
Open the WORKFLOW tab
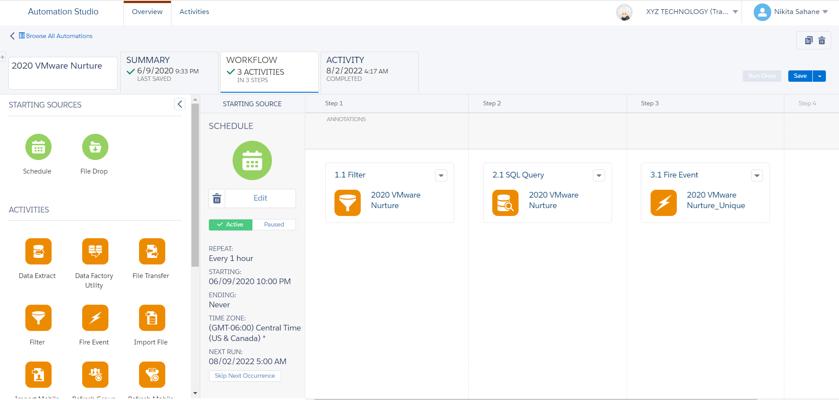[x=269, y=72]
